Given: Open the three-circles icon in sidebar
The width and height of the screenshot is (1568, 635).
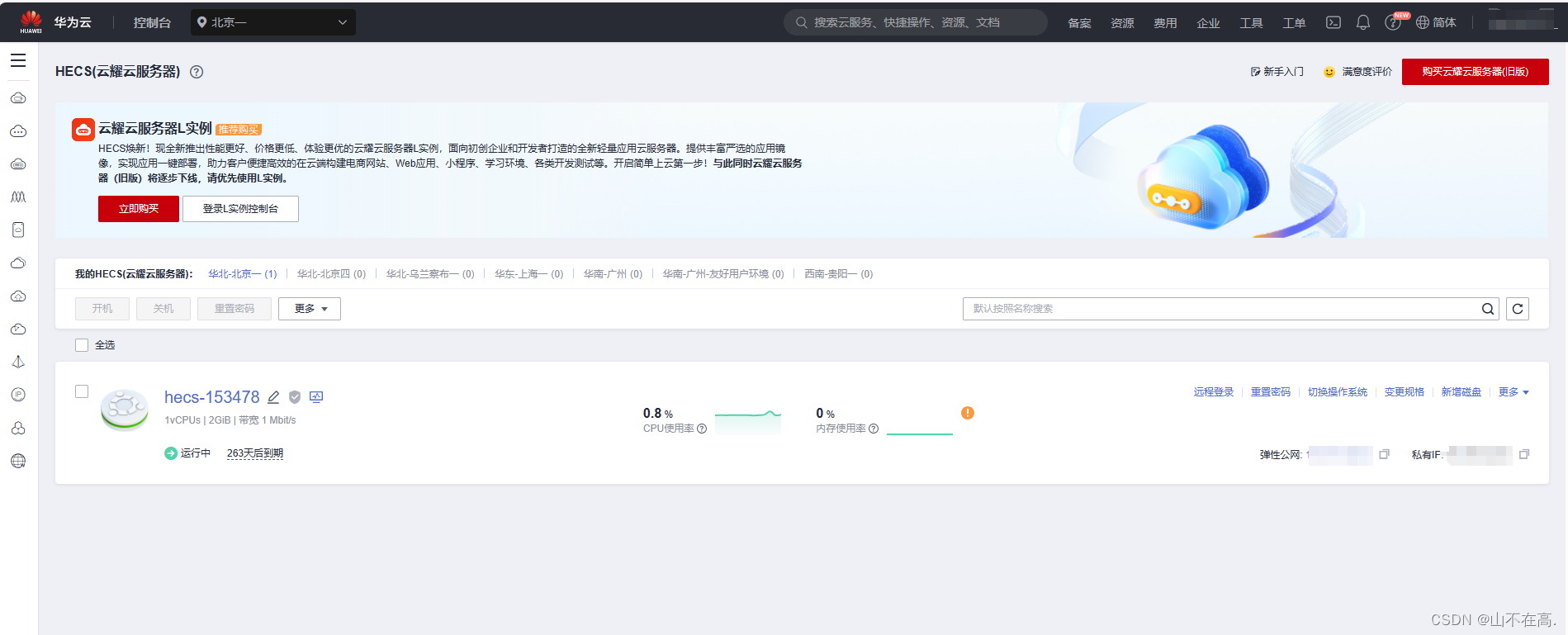Looking at the screenshot, I should 18,428.
